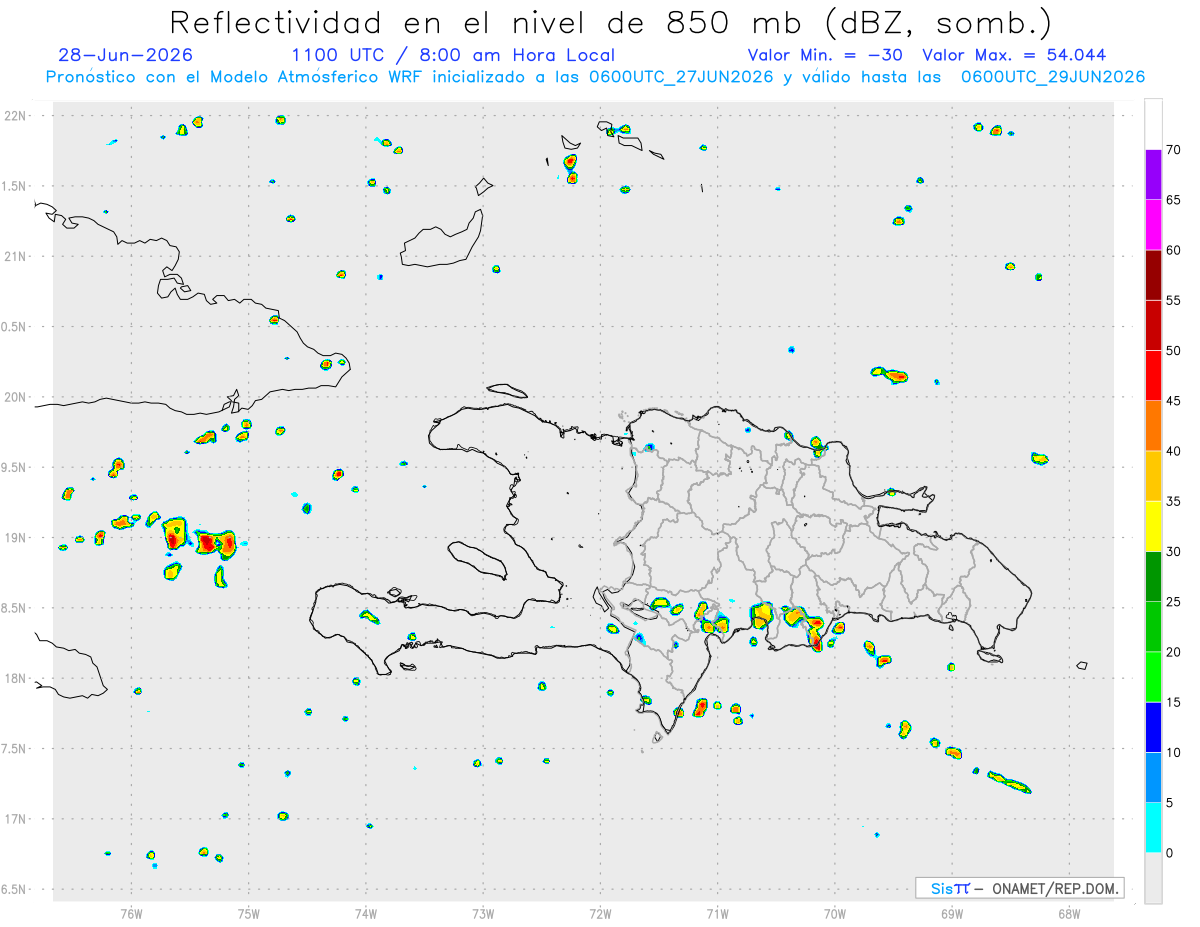1200x927 pixels.
Task: Click the '72W' longitude axis label
Action: [601, 914]
